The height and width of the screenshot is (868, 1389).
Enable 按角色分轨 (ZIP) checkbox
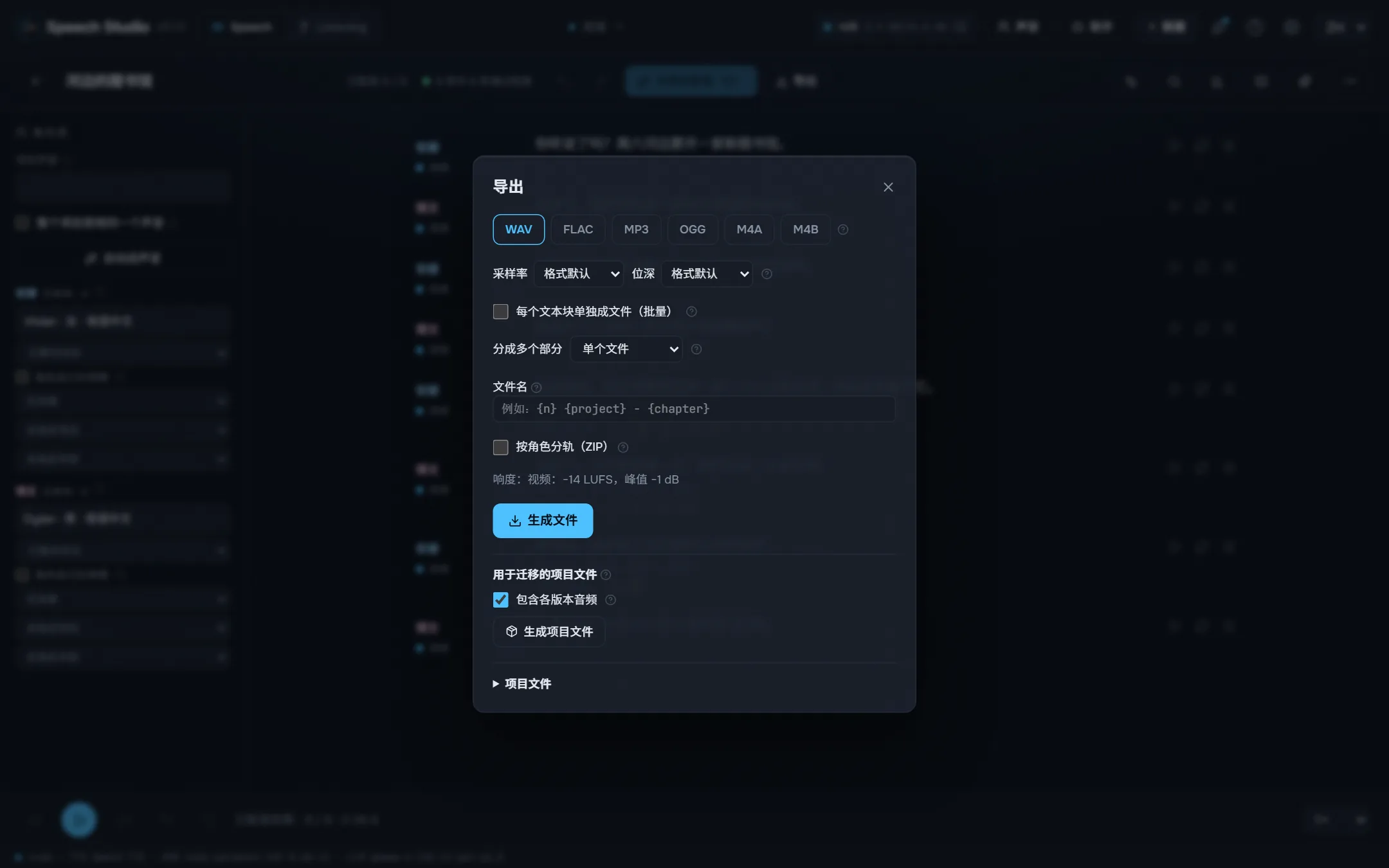(x=500, y=447)
